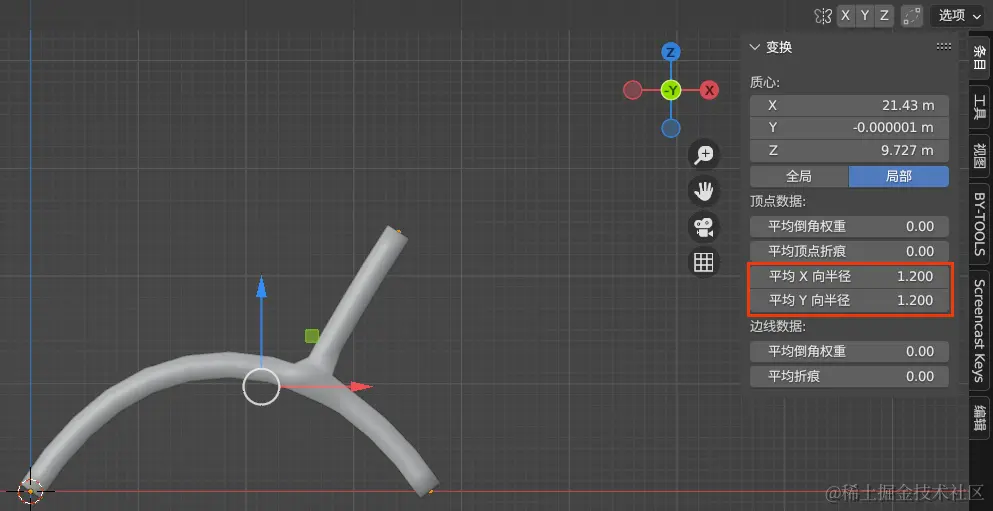Click the negative Z gizmo circle
Viewport: 993px width, 511px height.
(671, 129)
